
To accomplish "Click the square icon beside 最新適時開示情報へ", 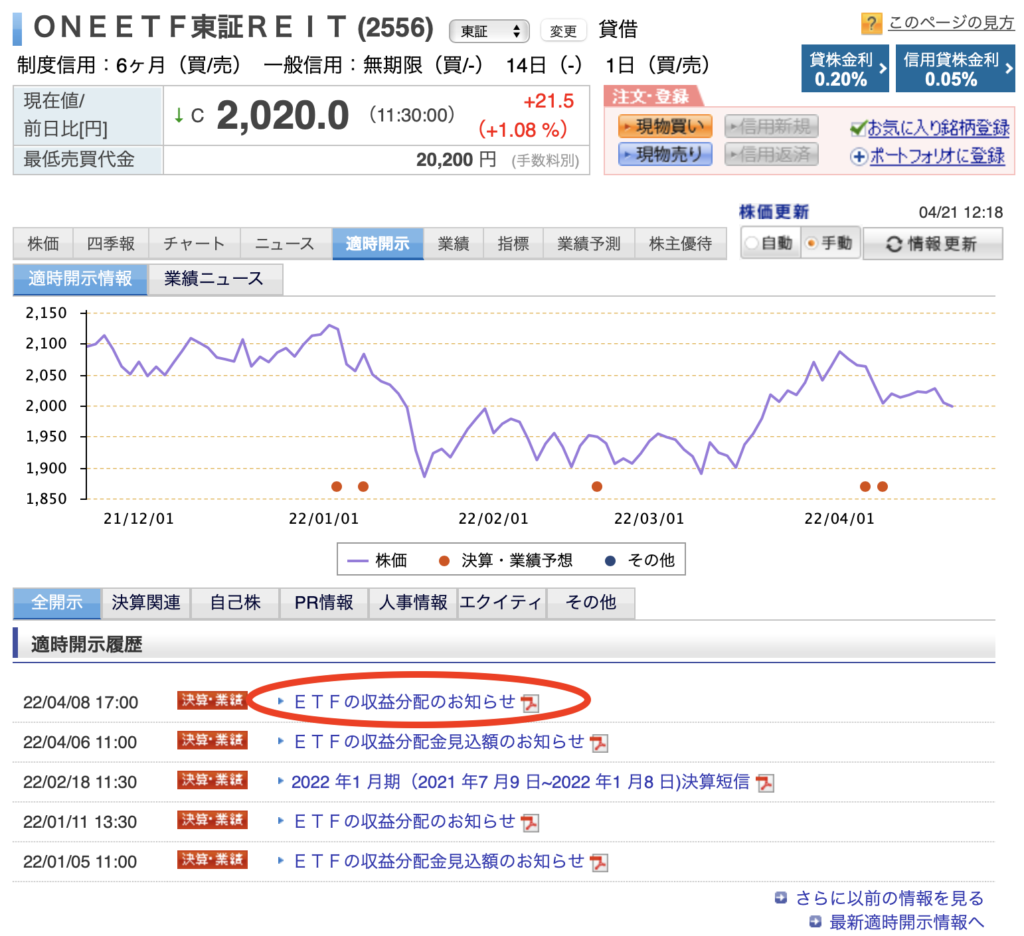I will click(x=815, y=922).
